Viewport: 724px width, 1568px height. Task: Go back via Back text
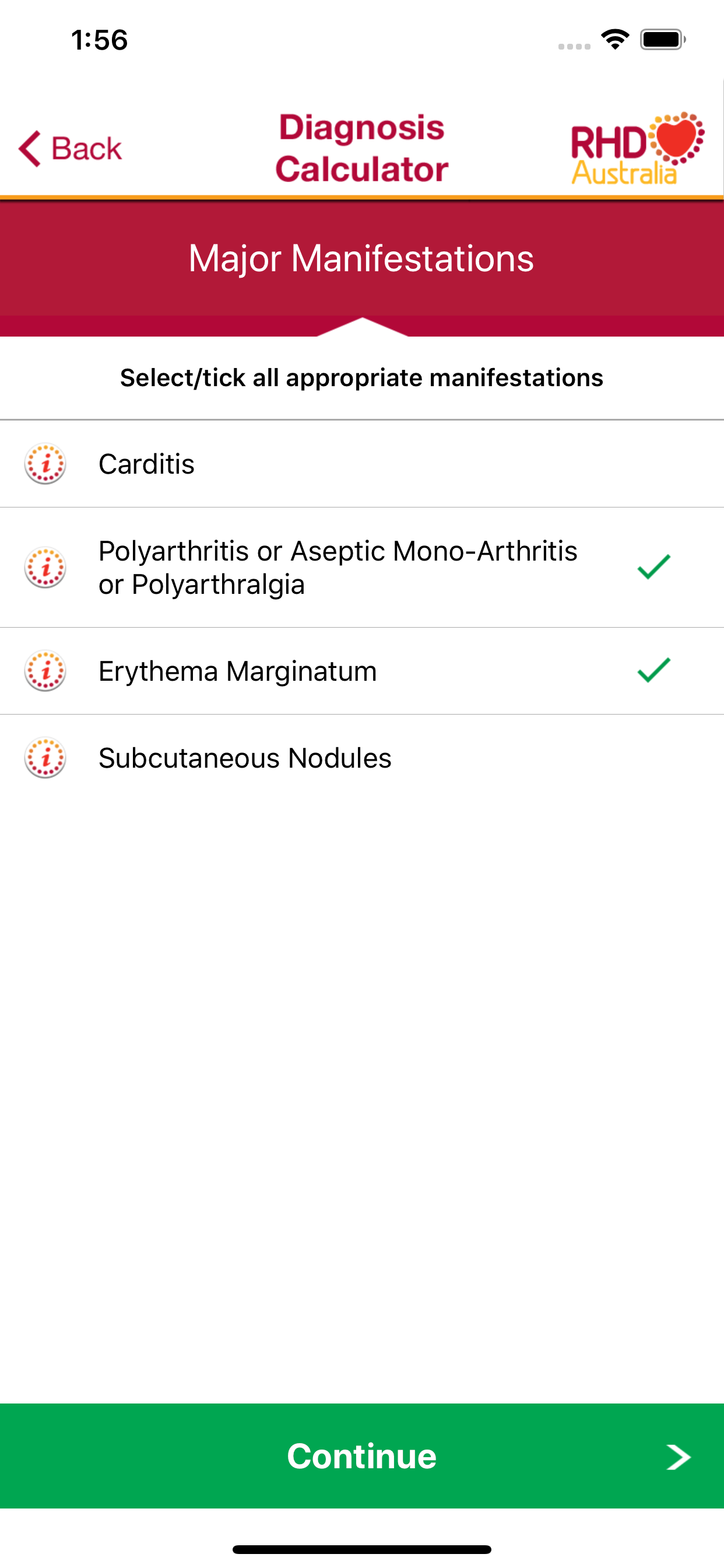86,149
